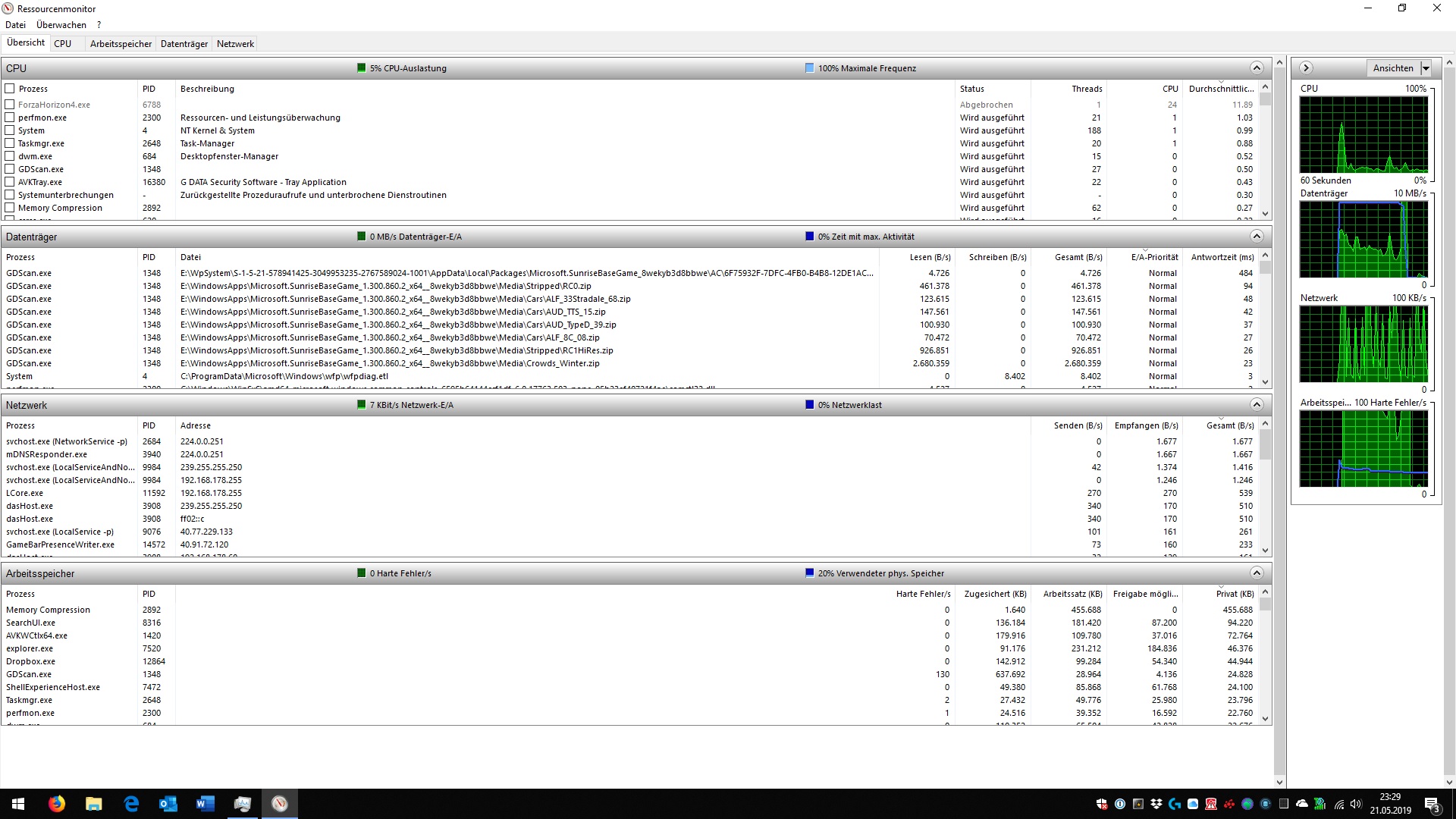Open Word from the taskbar

point(205,804)
